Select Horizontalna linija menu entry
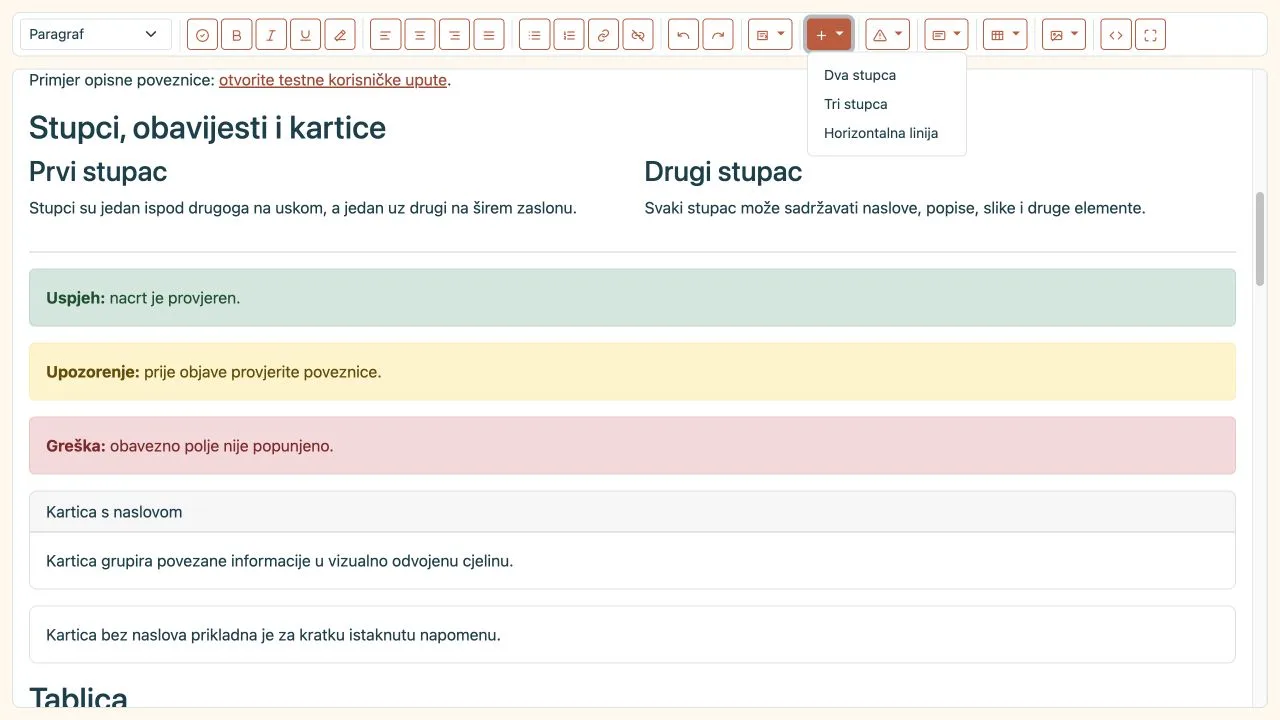1280x720 pixels. (x=887, y=133)
